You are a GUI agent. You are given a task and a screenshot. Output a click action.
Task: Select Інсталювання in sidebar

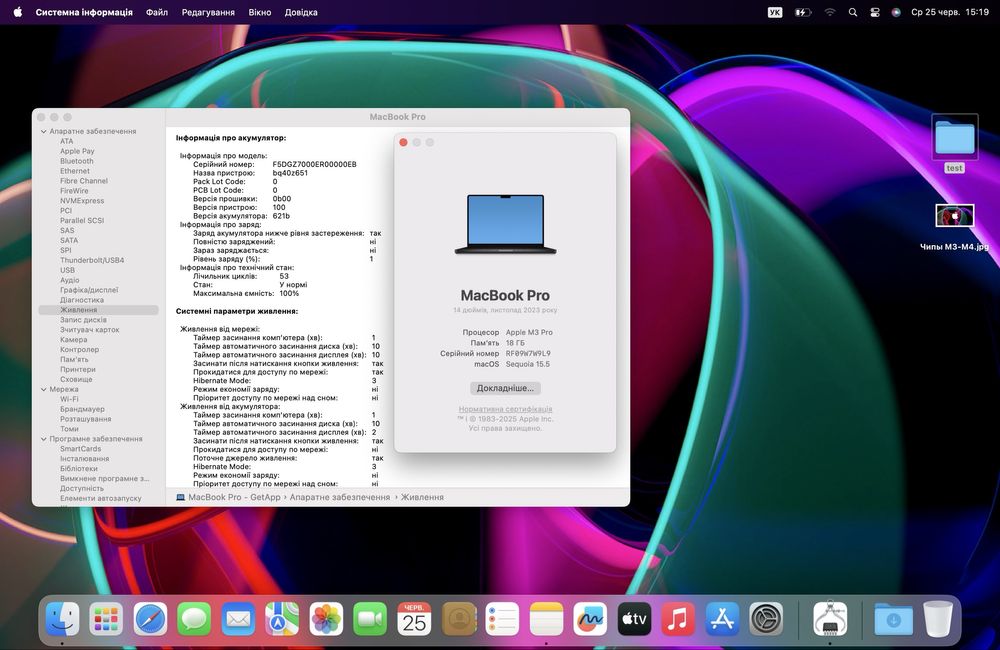coord(84,459)
